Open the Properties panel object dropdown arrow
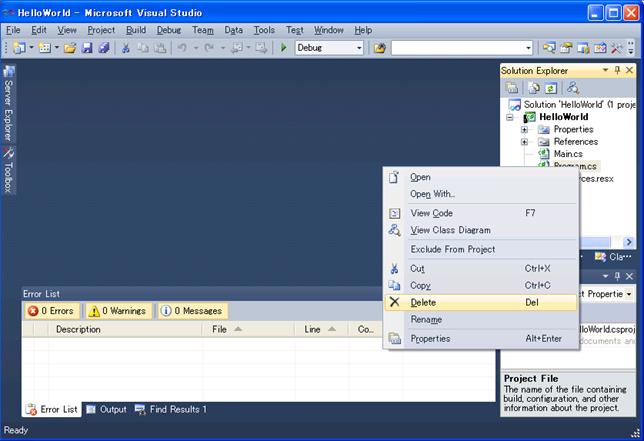The image size is (644, 441). coord(629,294)
